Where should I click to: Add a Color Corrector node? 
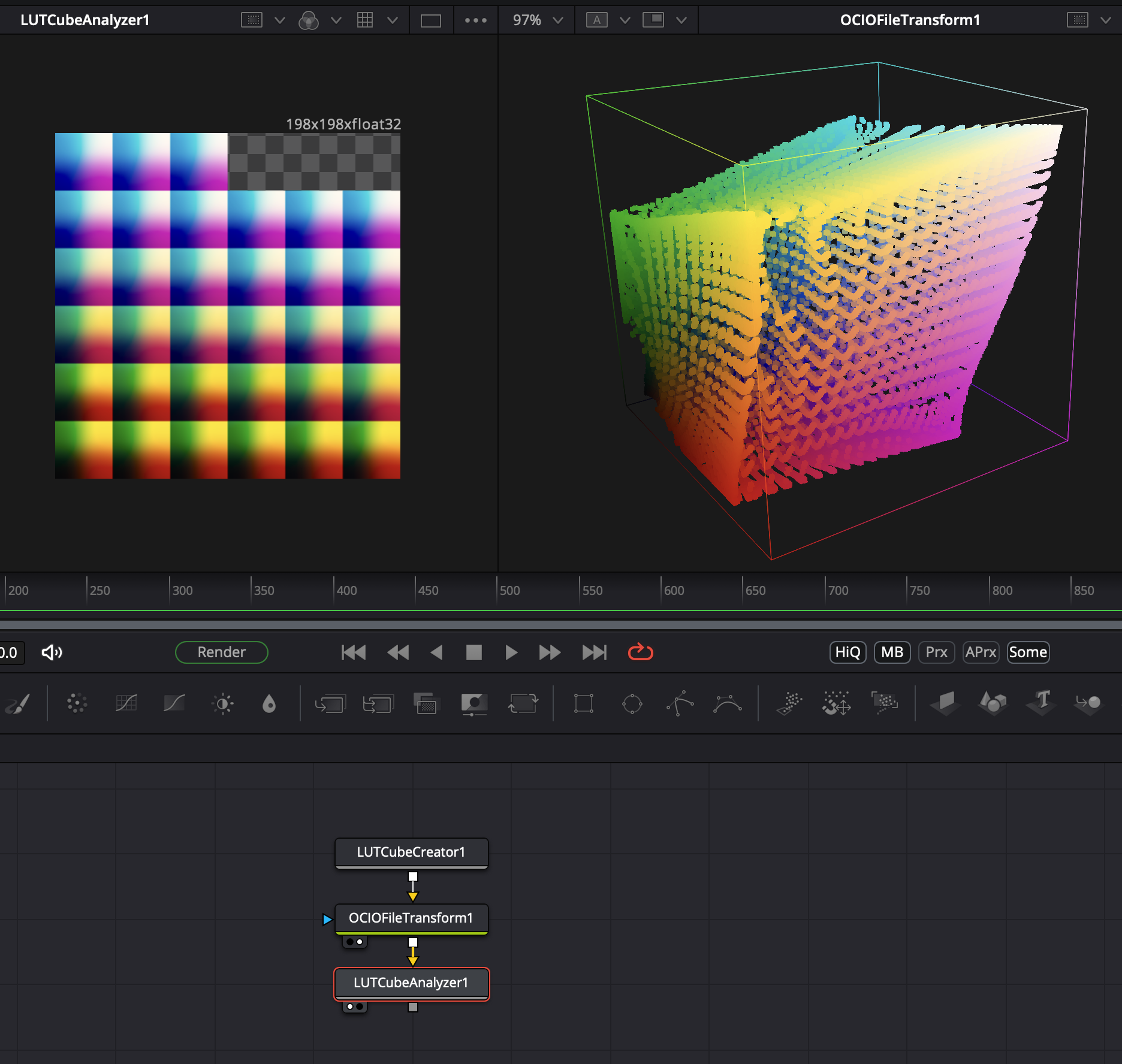point(126,704)
